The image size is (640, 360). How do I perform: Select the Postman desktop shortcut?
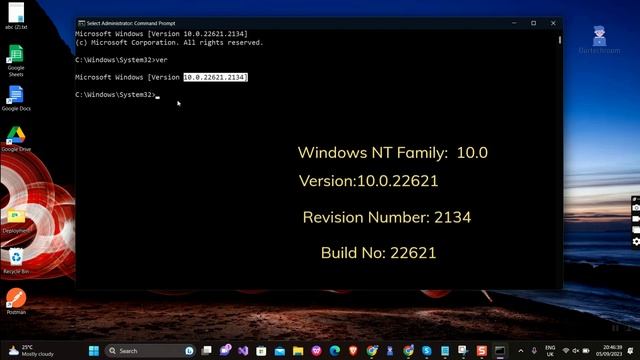16,301
